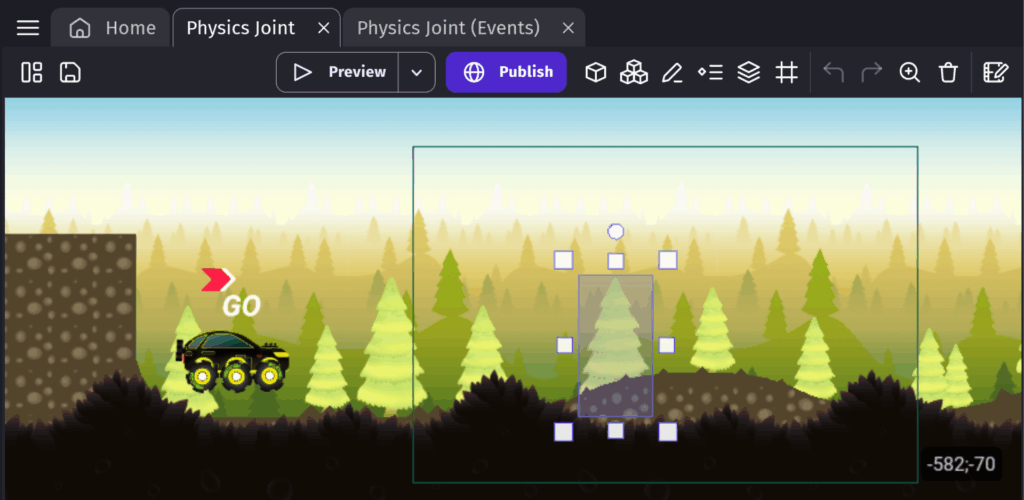Screen dimensions: 1024x500
Task: Open the properties pencil icon
Action: 672,72
